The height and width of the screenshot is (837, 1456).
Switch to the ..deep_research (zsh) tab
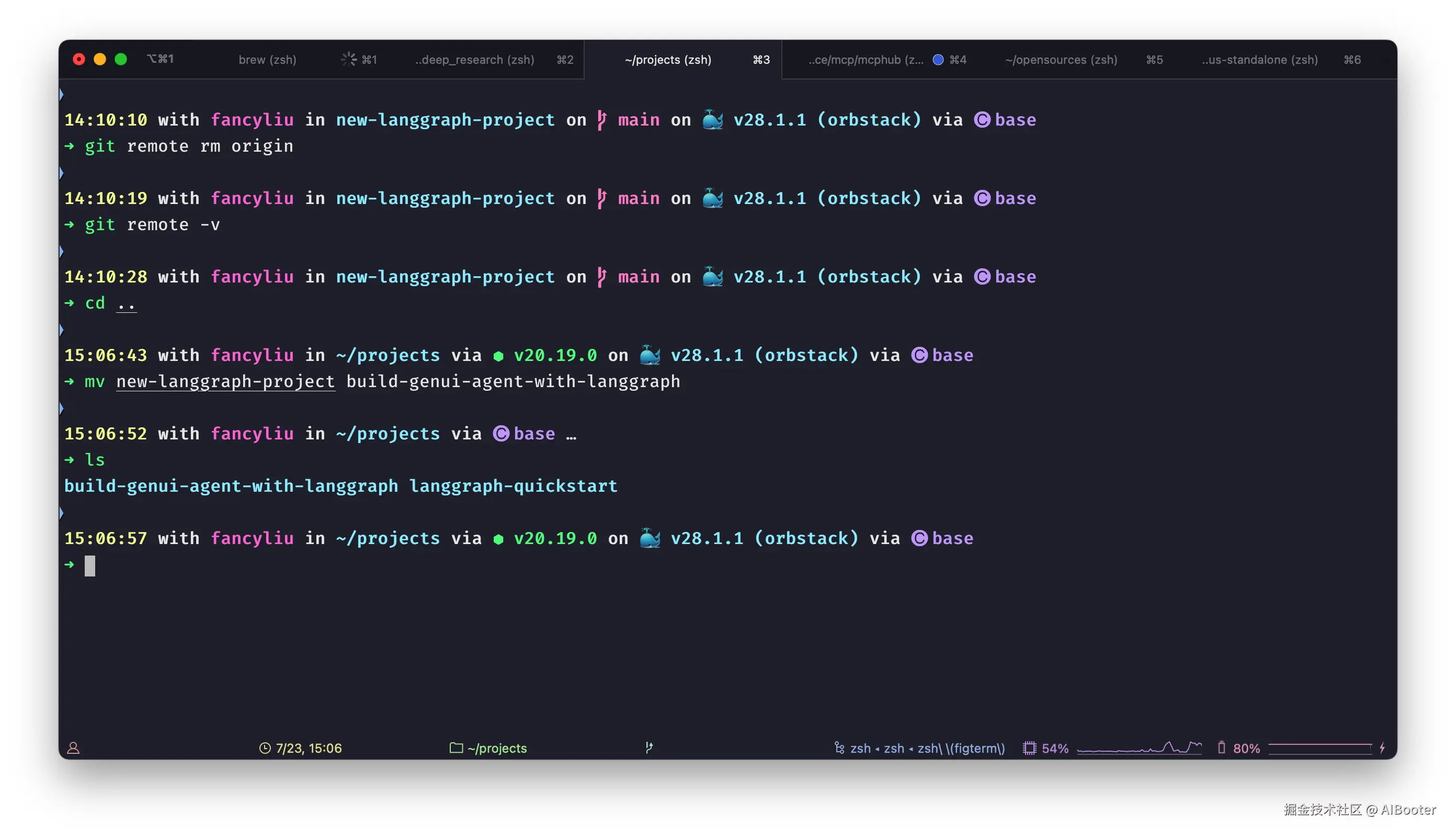(474, 60)
